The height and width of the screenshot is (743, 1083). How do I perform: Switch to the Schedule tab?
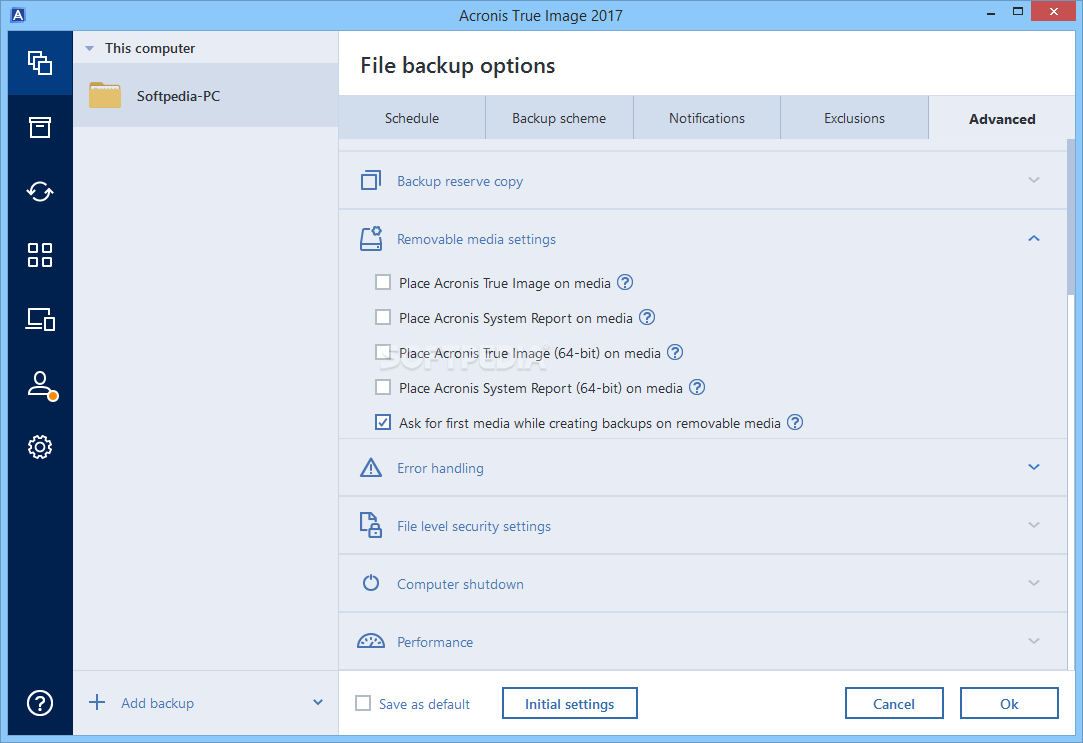pos(412,118)
